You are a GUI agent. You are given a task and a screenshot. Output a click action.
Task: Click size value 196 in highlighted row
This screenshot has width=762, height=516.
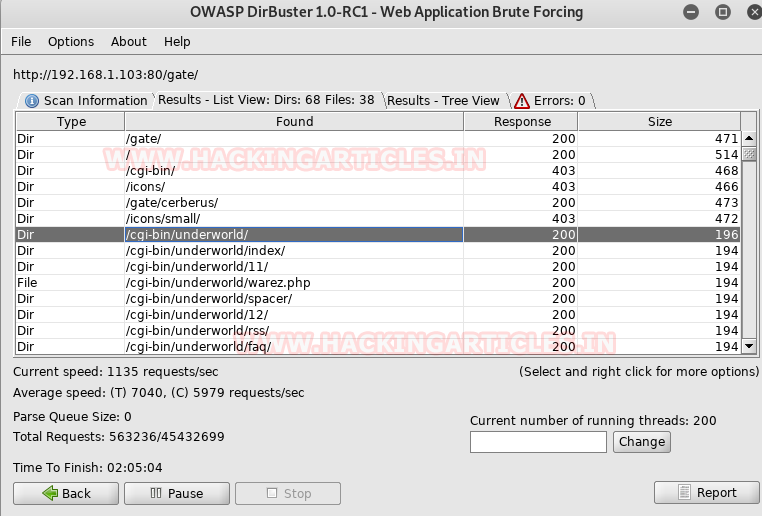[x=726, y=235]
